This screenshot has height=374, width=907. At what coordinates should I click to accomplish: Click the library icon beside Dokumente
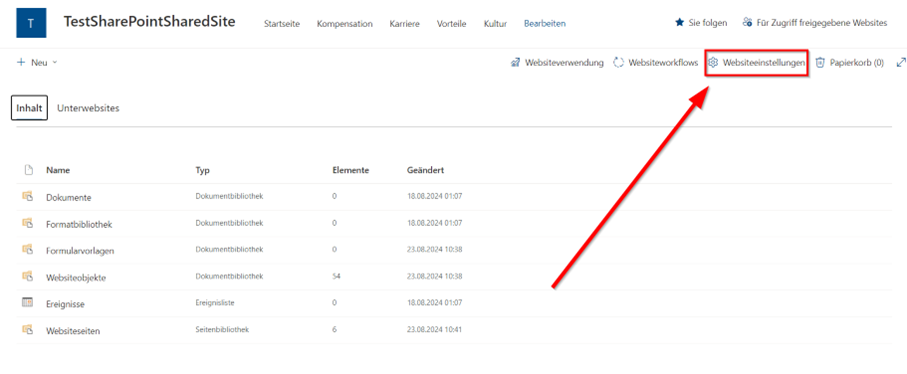coord(27,197)
